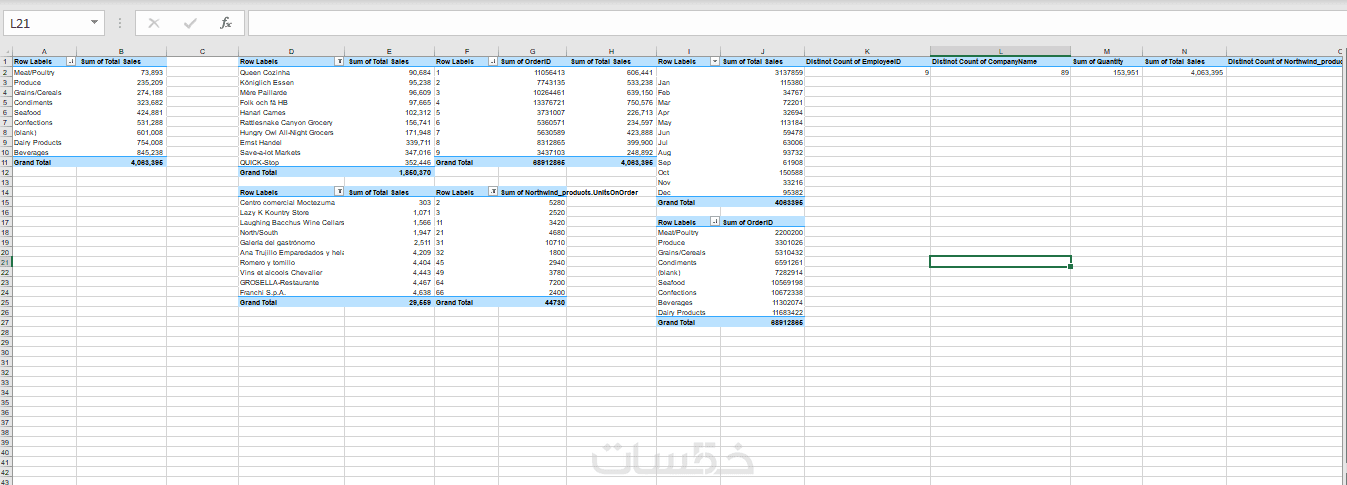Select row 30 header
1347x485 pixels.
(6, 352)
